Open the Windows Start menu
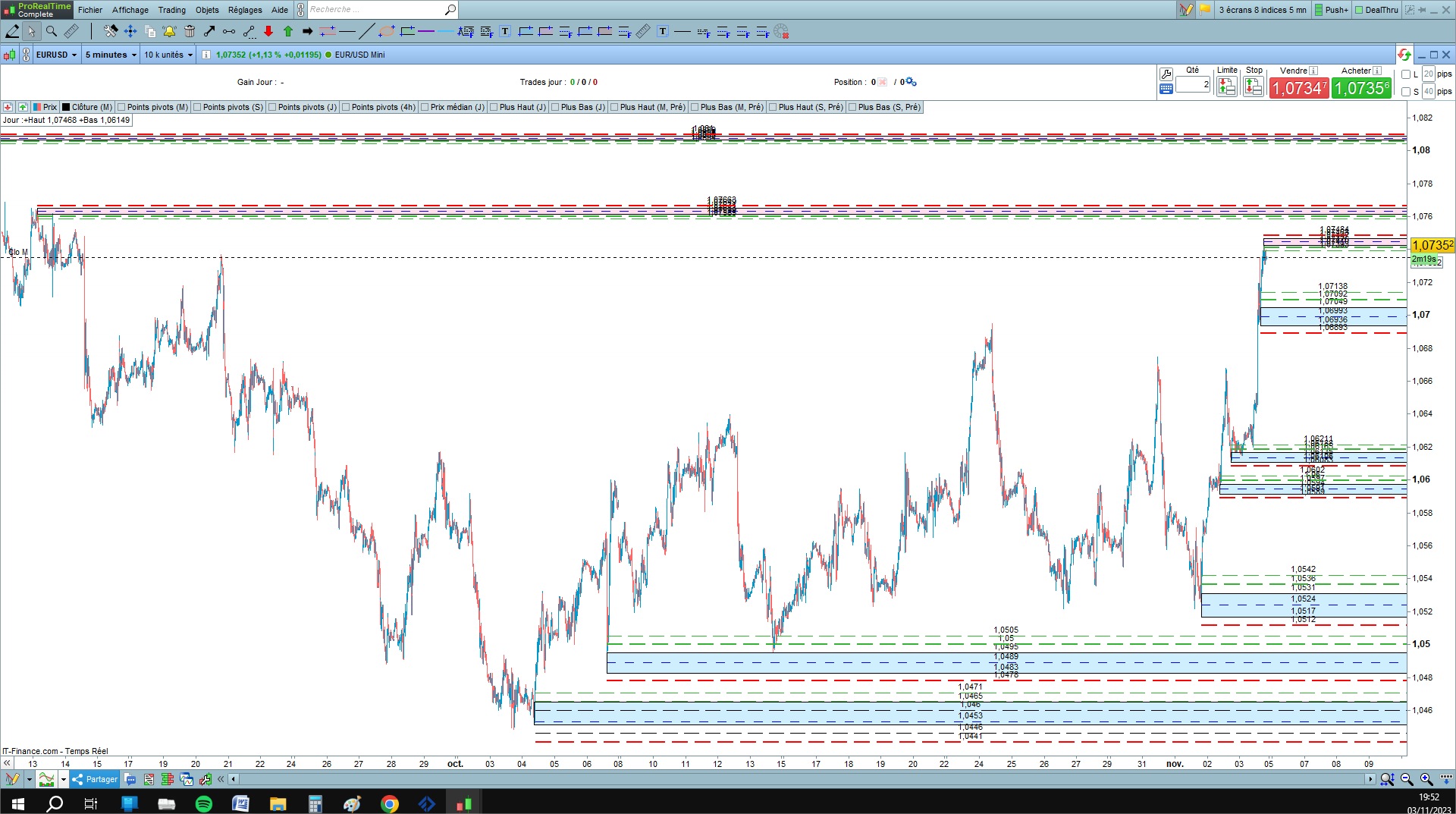Screen dimensions: 1456x814 point(18,804)
